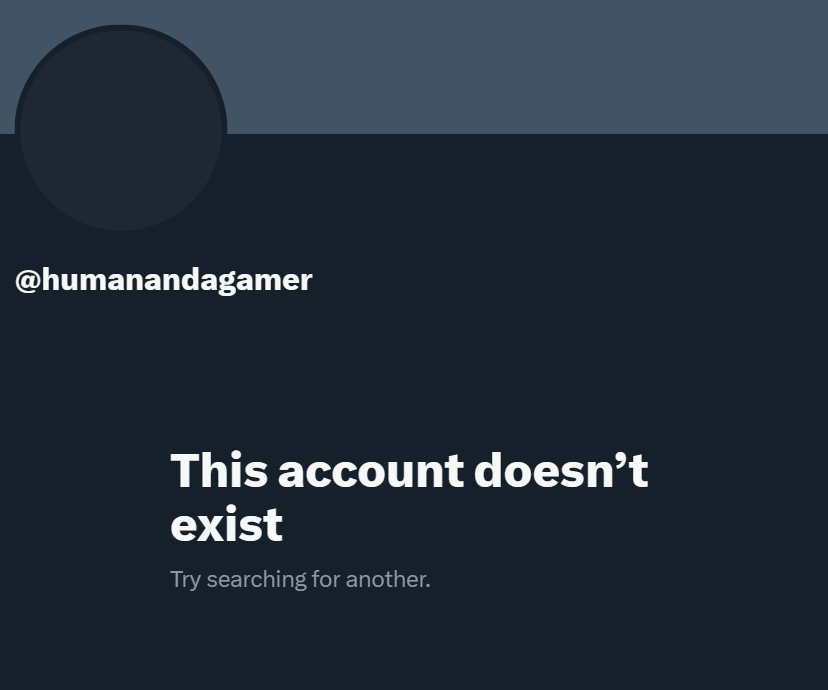Click the dark border ring around the avatar
This screenshot has height=690, width=828.
(x=121, y=27)
